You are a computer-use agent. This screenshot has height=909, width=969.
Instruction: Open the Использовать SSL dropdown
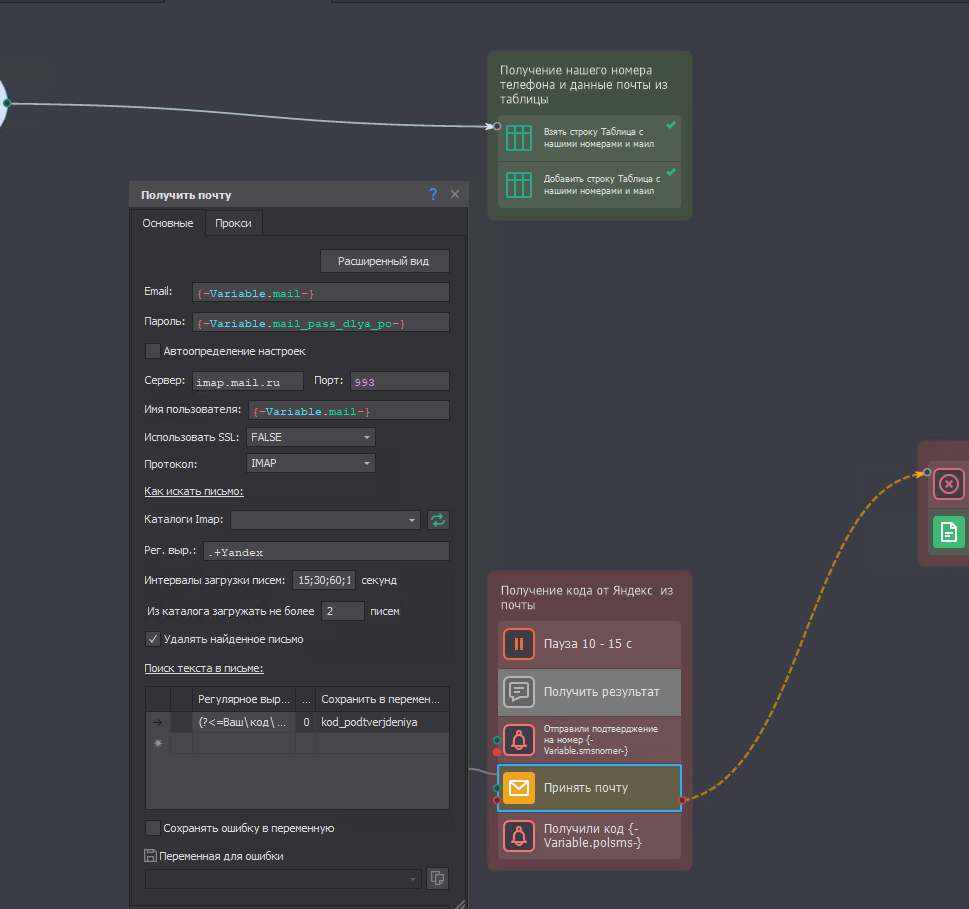click(x=310, y=437)
